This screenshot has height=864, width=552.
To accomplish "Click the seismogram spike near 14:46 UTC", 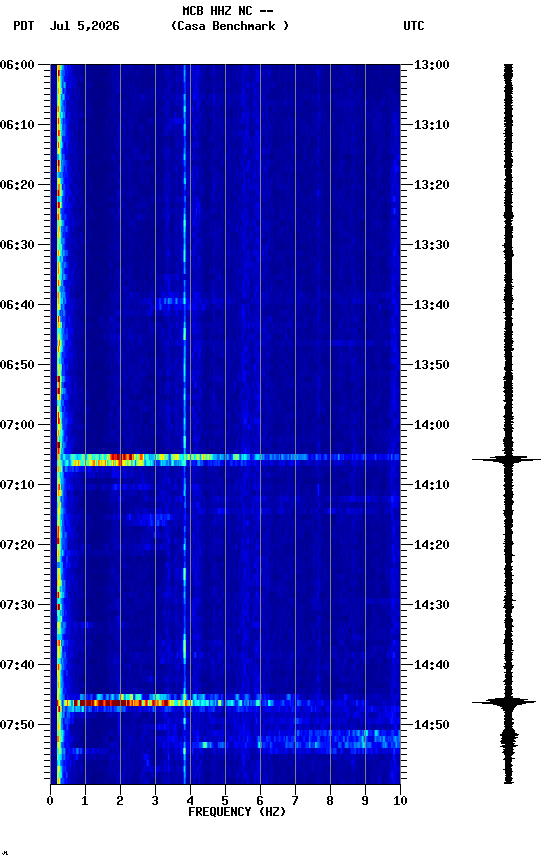I will pos(505,702).
